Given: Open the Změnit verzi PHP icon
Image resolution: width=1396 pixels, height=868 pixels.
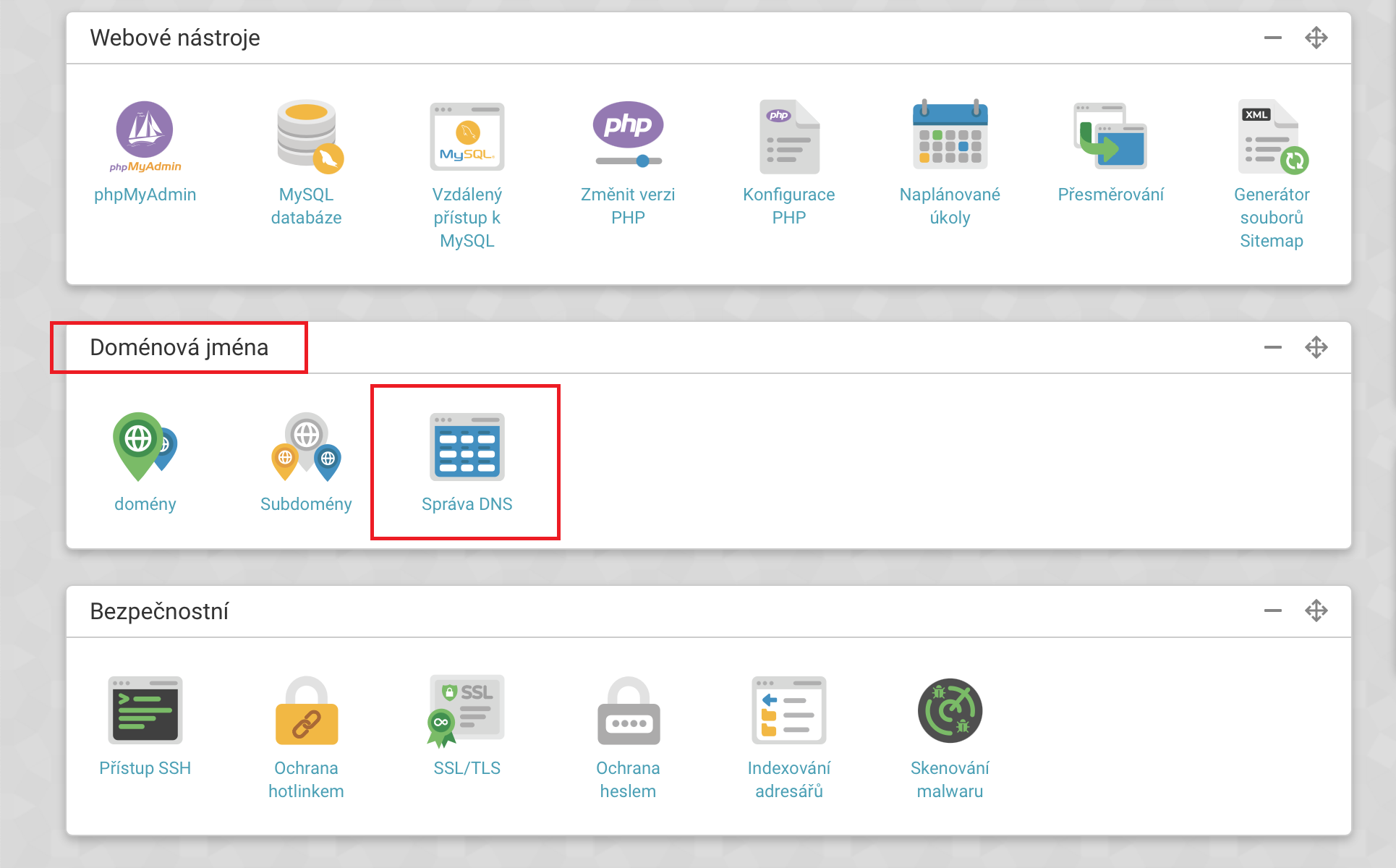Looking at the screenshot, I should coord(628,134).
